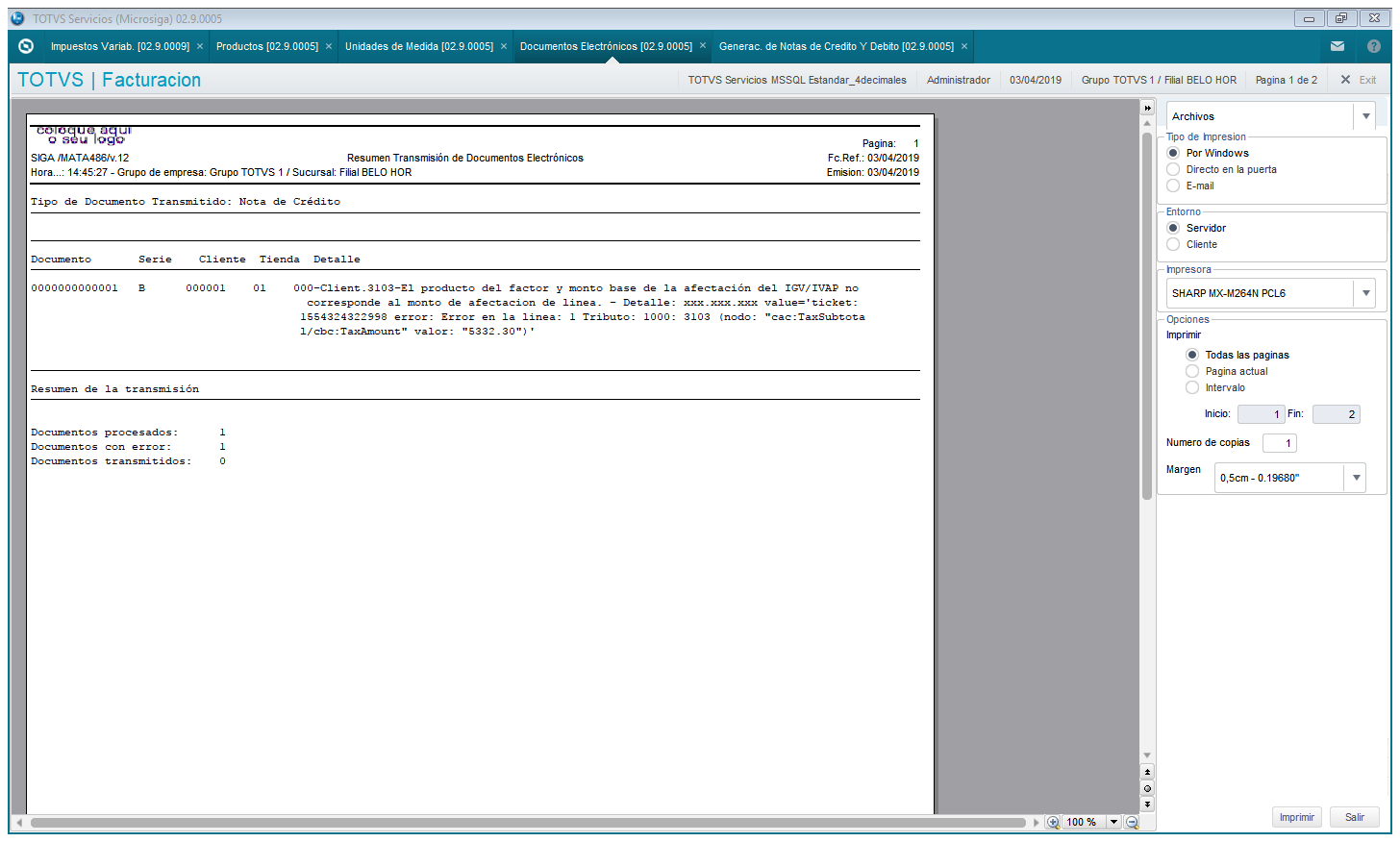
Task: Zoom out with the magnifier minus icon
Action: point(1132,822)
